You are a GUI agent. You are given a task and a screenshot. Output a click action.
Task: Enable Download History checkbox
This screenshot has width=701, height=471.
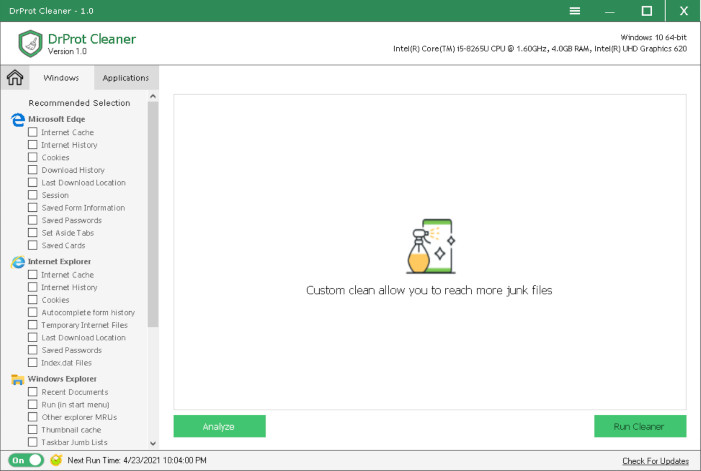33,169
